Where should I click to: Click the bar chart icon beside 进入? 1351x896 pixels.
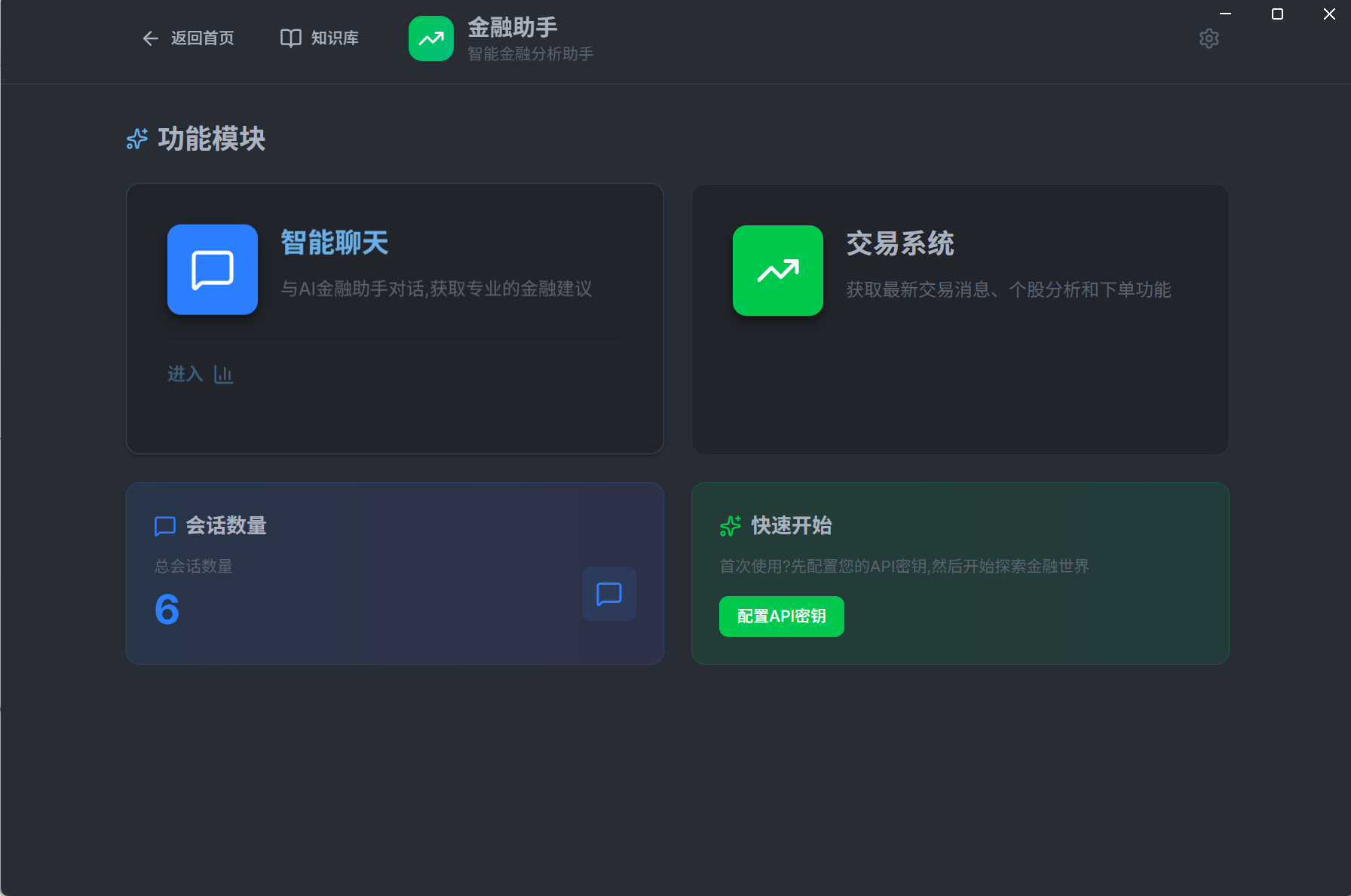coord(223,375)
